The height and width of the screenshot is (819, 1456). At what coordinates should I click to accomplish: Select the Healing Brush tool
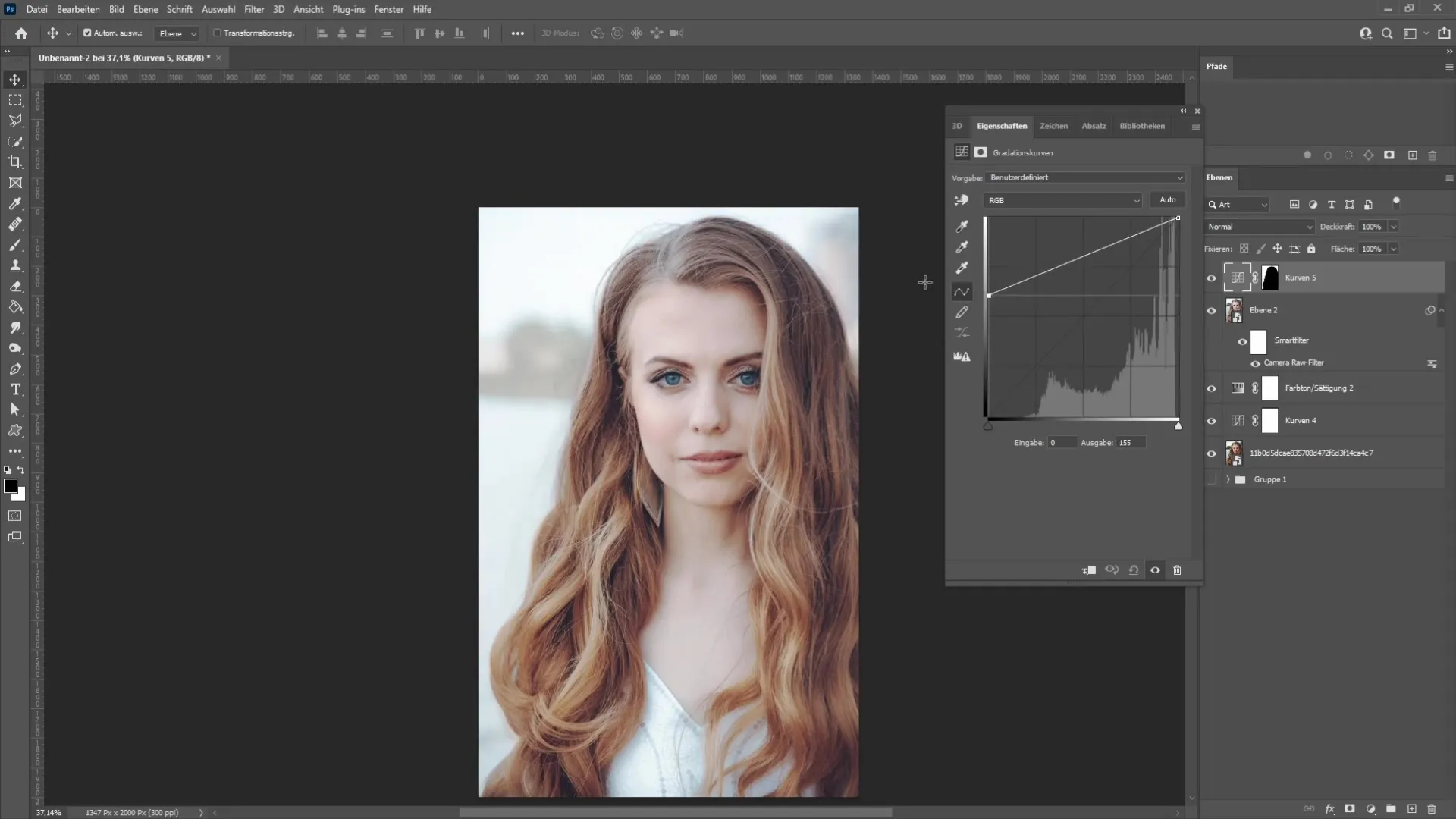[x=15, y=222]
